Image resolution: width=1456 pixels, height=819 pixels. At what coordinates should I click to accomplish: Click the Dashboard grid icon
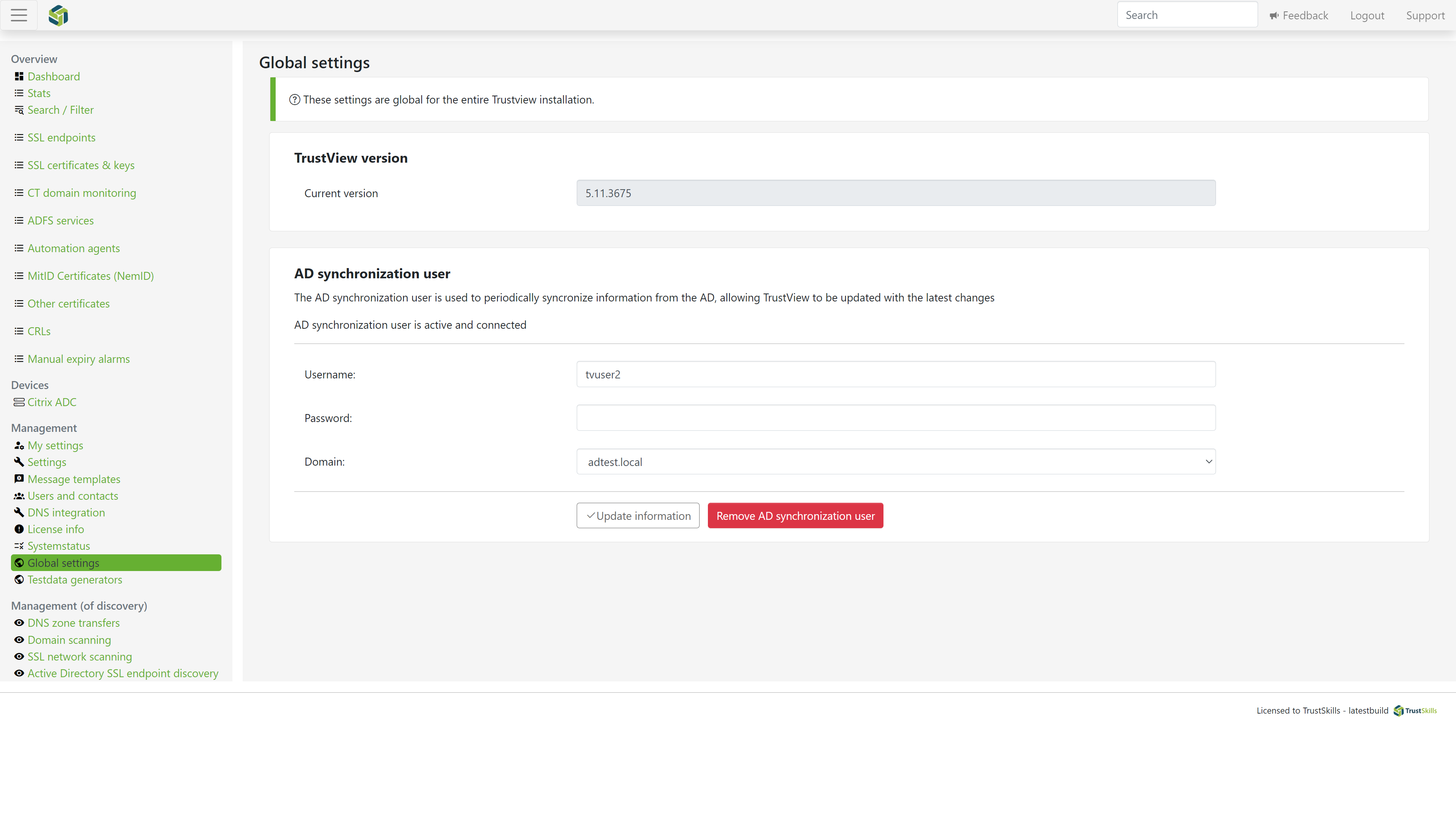point(19,76)
